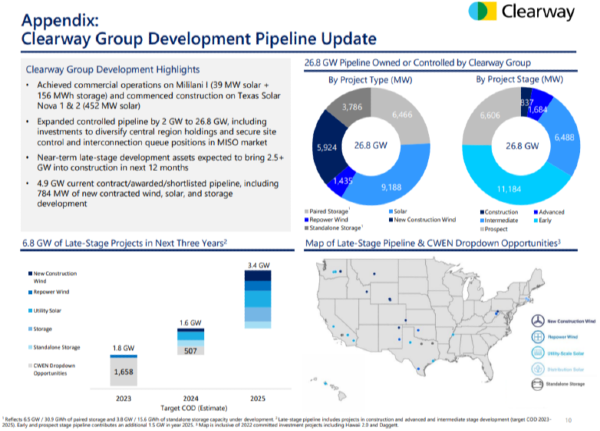600x431 pixels.
Task: Click the Early stage legend swatch
Action: click(536, 220)
